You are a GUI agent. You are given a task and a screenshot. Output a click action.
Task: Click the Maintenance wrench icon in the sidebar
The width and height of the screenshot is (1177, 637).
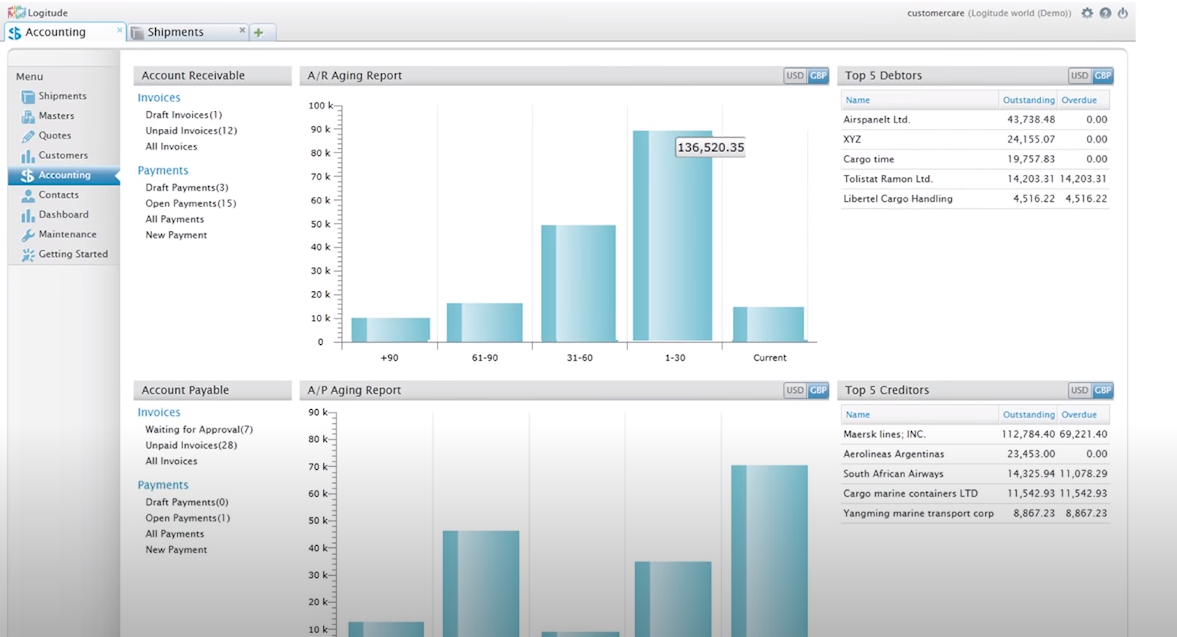tap(28, 235)
